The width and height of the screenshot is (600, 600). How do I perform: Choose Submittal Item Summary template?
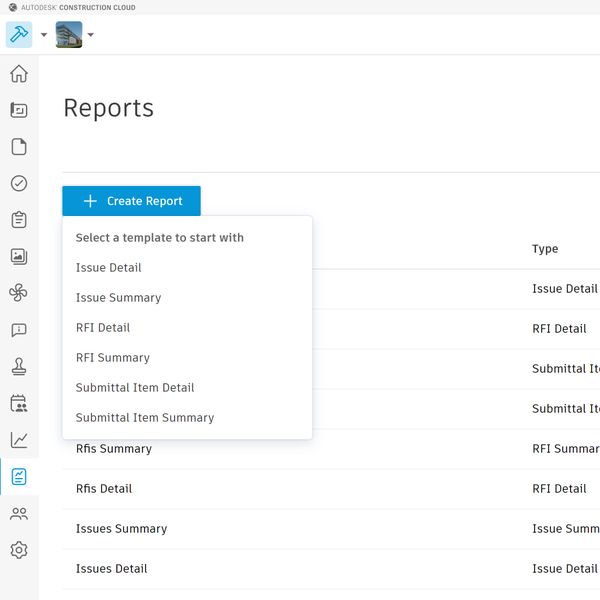pos(145,418)
